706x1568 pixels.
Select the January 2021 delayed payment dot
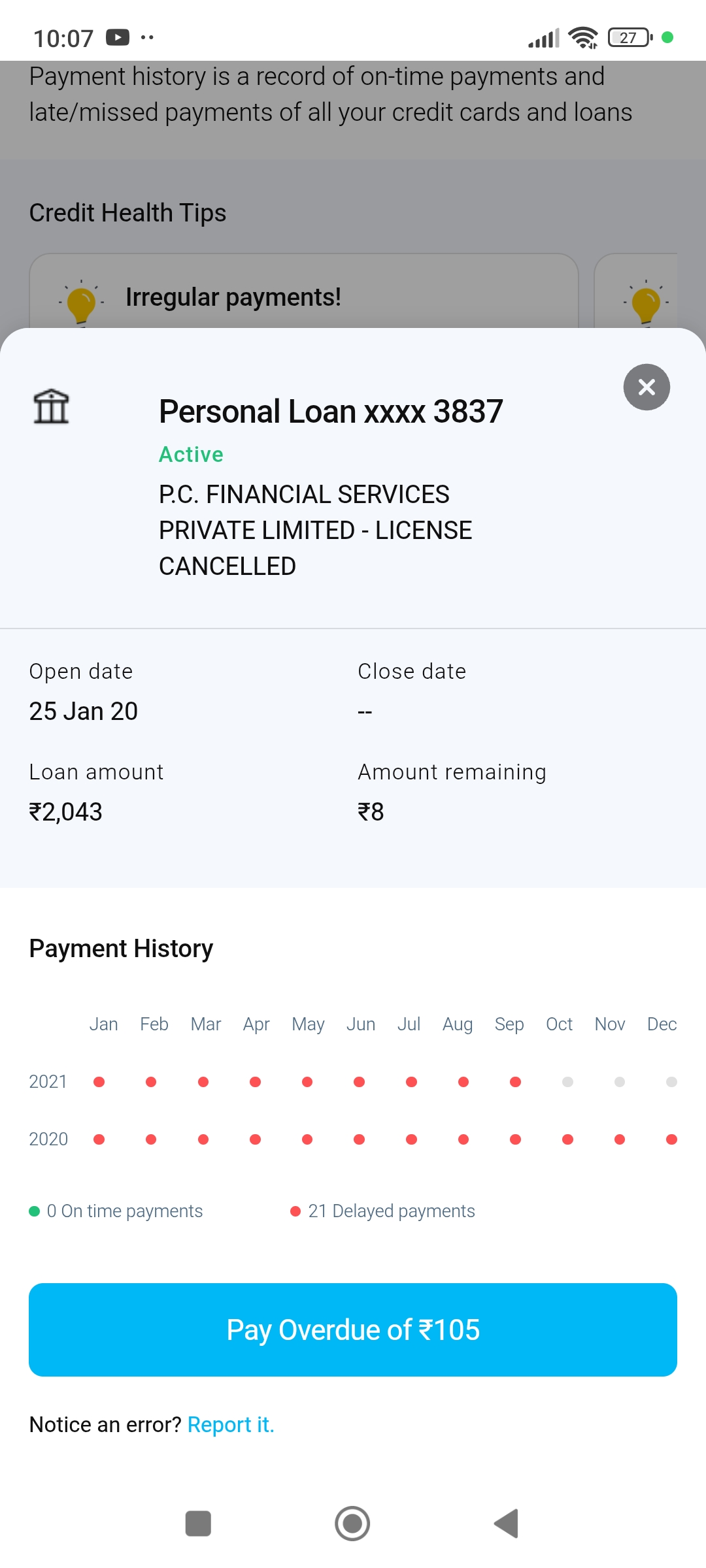coord(99,1082)
